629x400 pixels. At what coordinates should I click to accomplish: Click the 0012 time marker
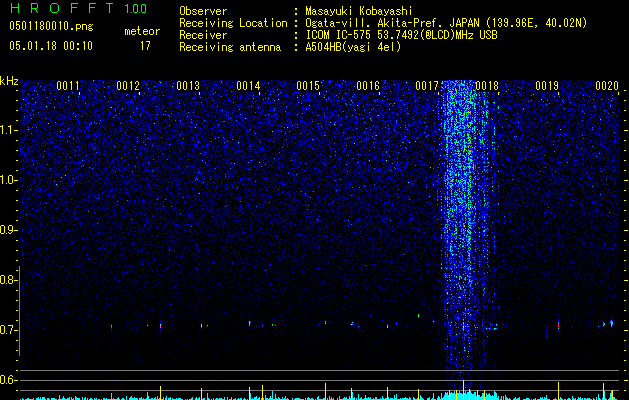128,86
